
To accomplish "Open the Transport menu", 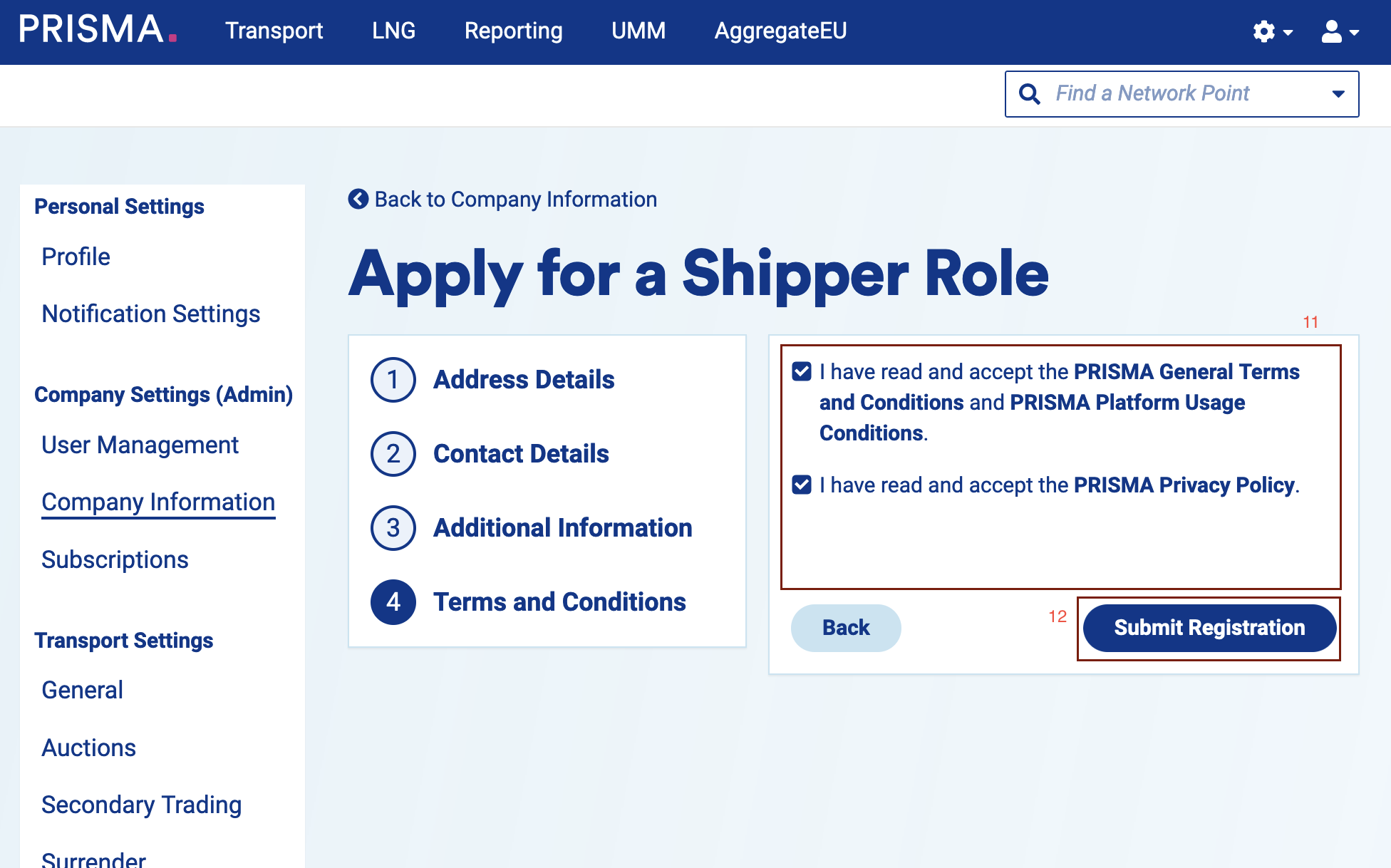I will pos(274,31).
